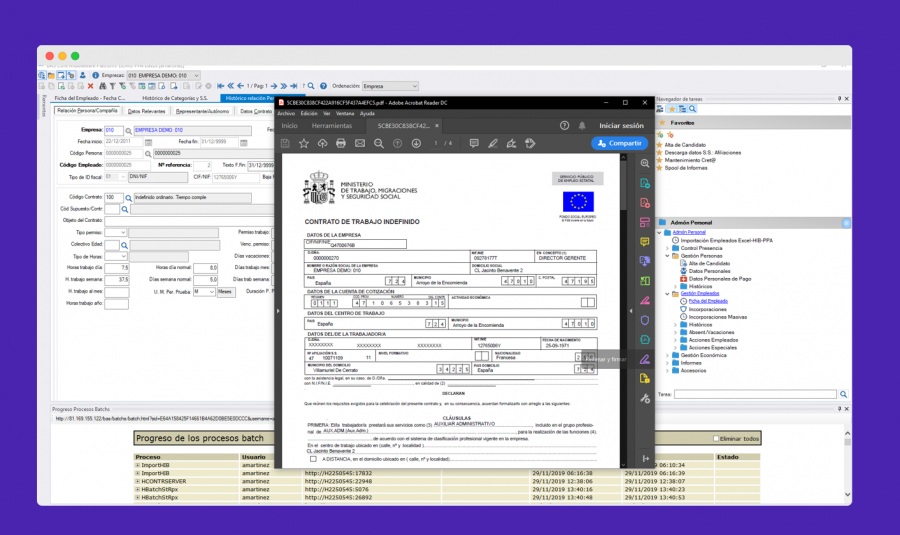This screenshot has height=535, width=900.
Task: Open the Protect shield tool in Acrobat sidebar
Action: (645, 320)
